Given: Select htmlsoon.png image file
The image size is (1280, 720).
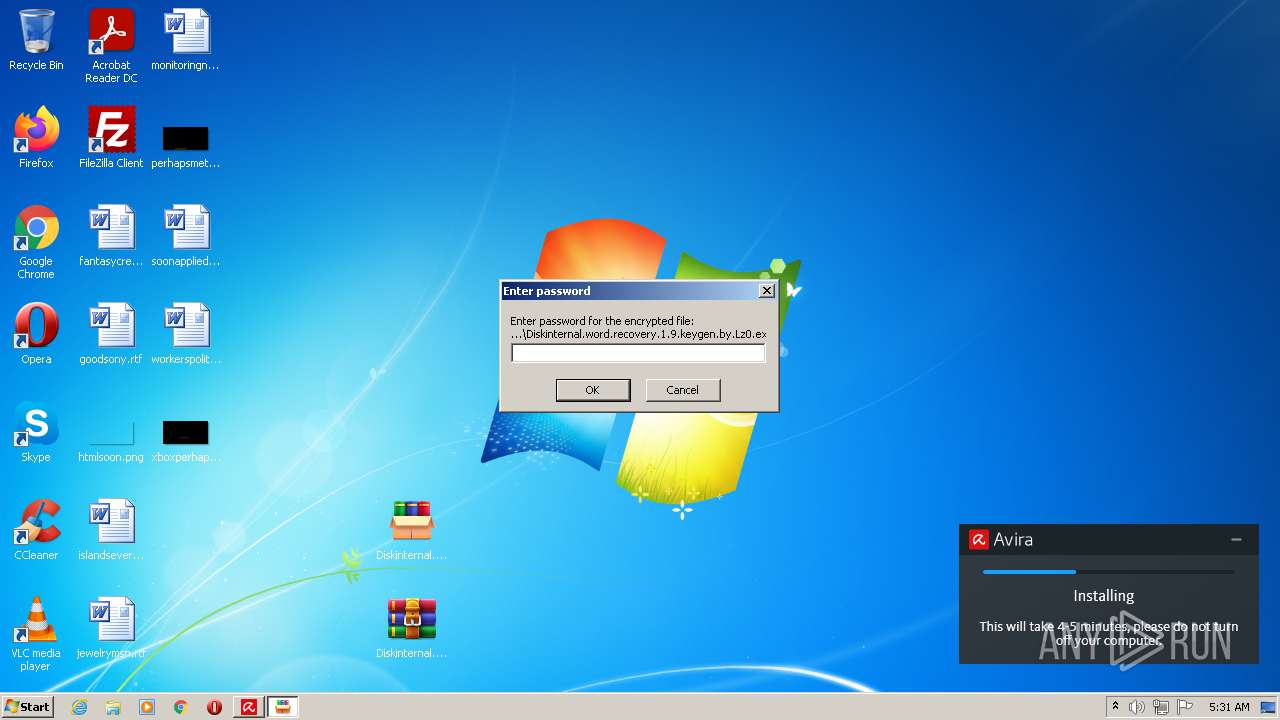Looking at the screenshot, I should coord(111,440).
